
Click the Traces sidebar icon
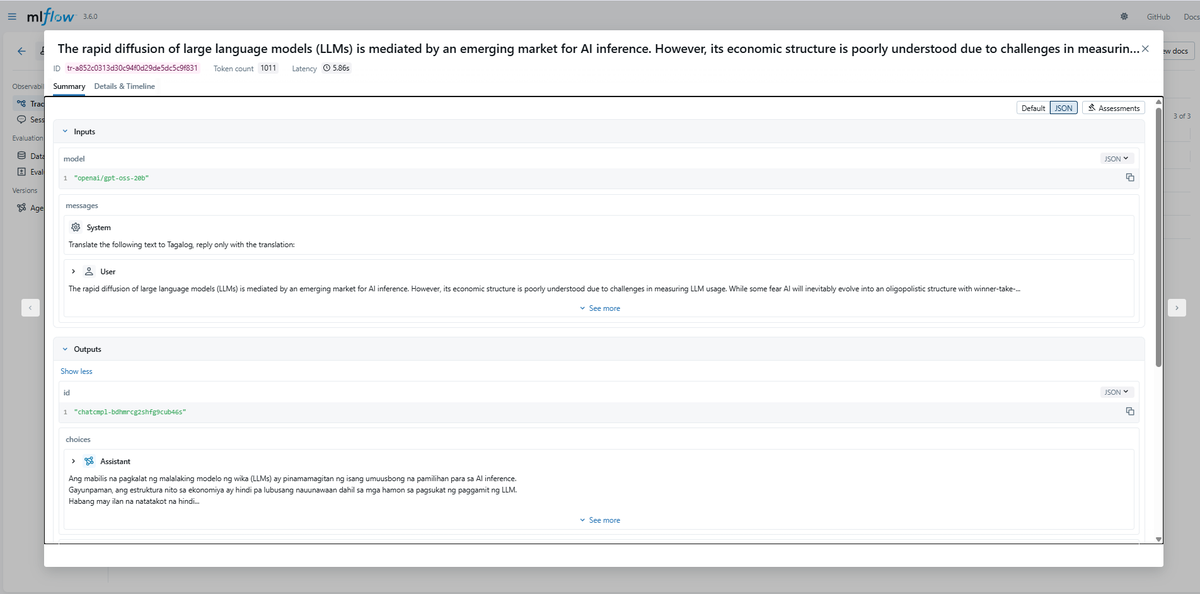tap(22, 103)
